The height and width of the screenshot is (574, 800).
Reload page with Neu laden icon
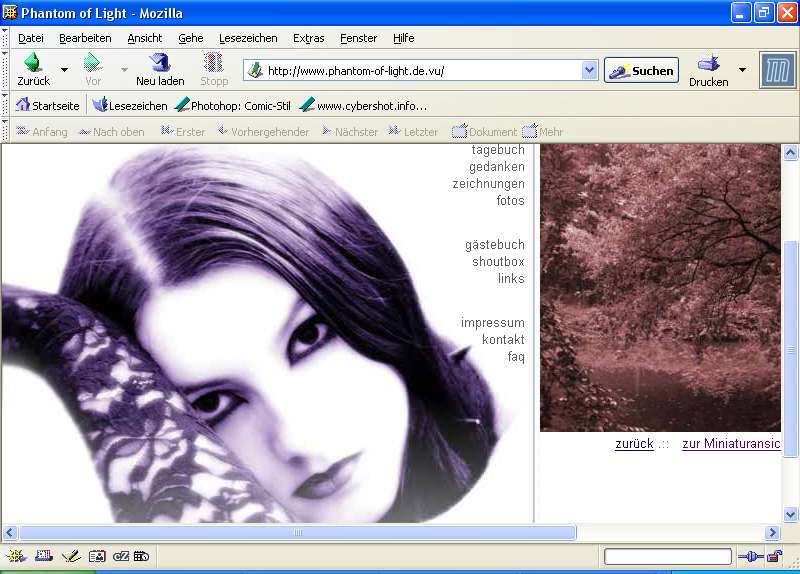[x=160, y=64]
